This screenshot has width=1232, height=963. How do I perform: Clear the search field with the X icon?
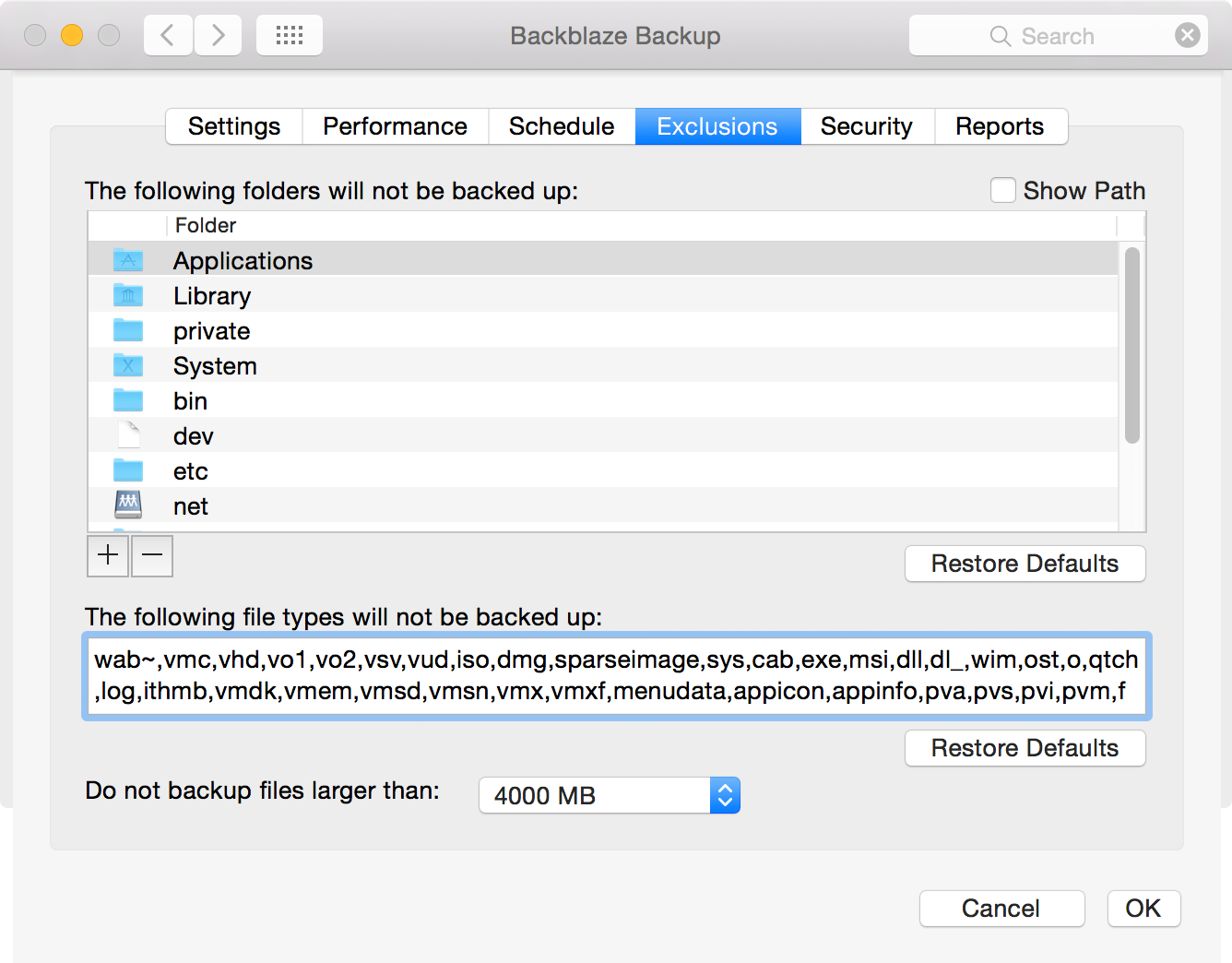coord(1187,36)
